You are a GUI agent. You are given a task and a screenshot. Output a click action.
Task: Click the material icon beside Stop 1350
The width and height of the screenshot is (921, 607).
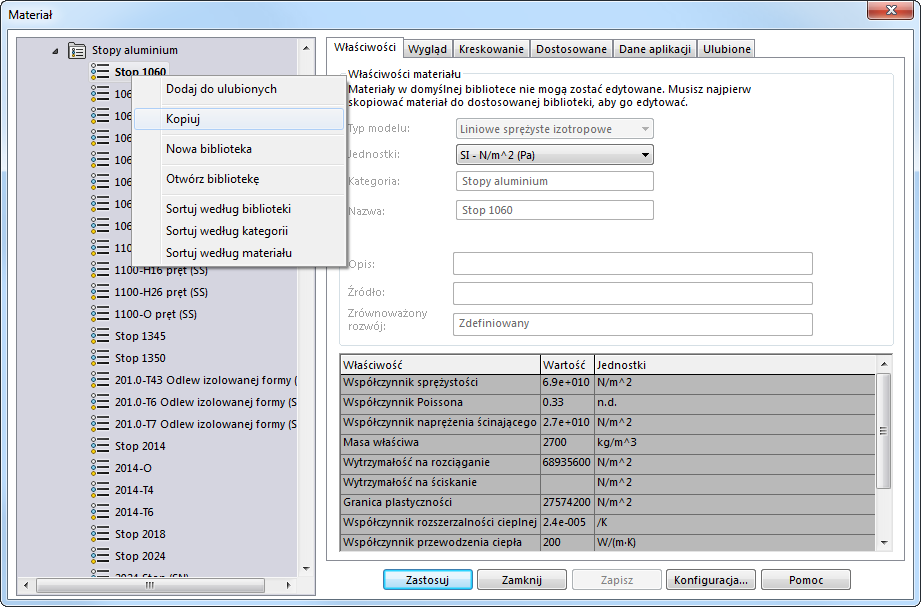[99, 358]
